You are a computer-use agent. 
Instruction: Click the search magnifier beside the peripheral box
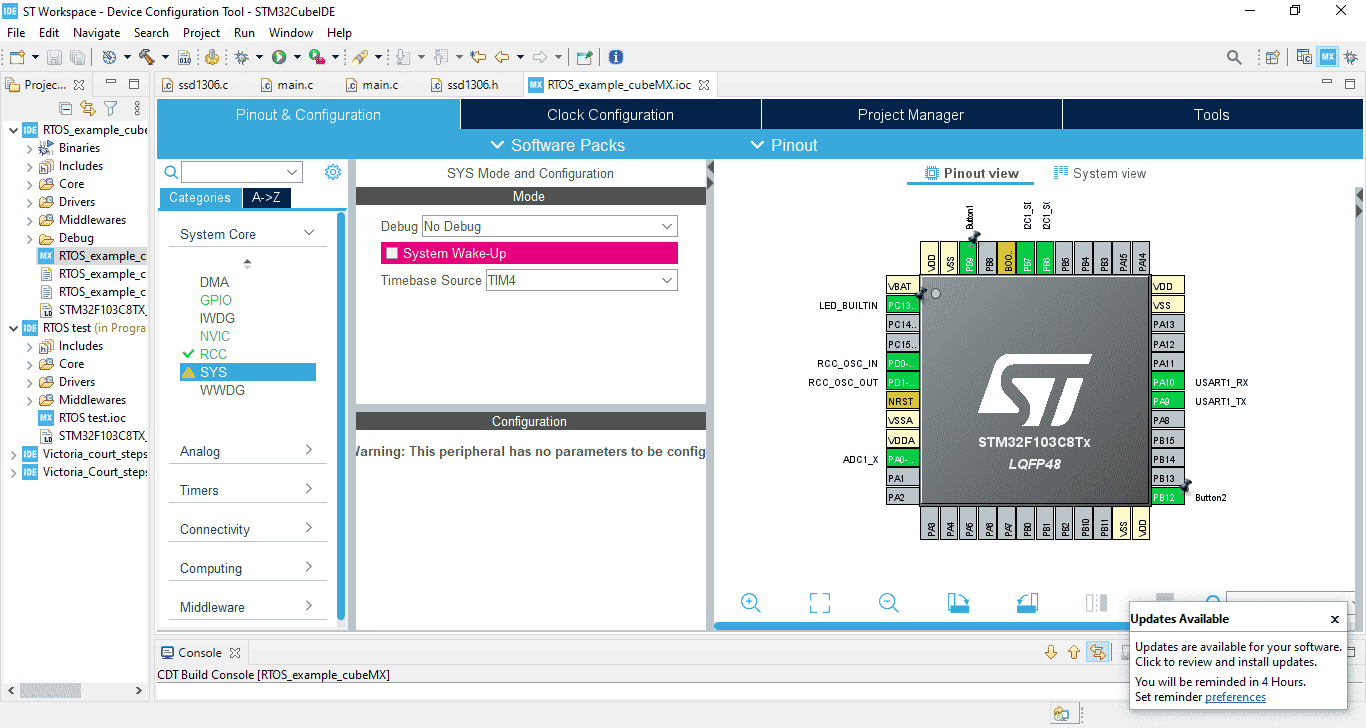click(x=171, y=172)
